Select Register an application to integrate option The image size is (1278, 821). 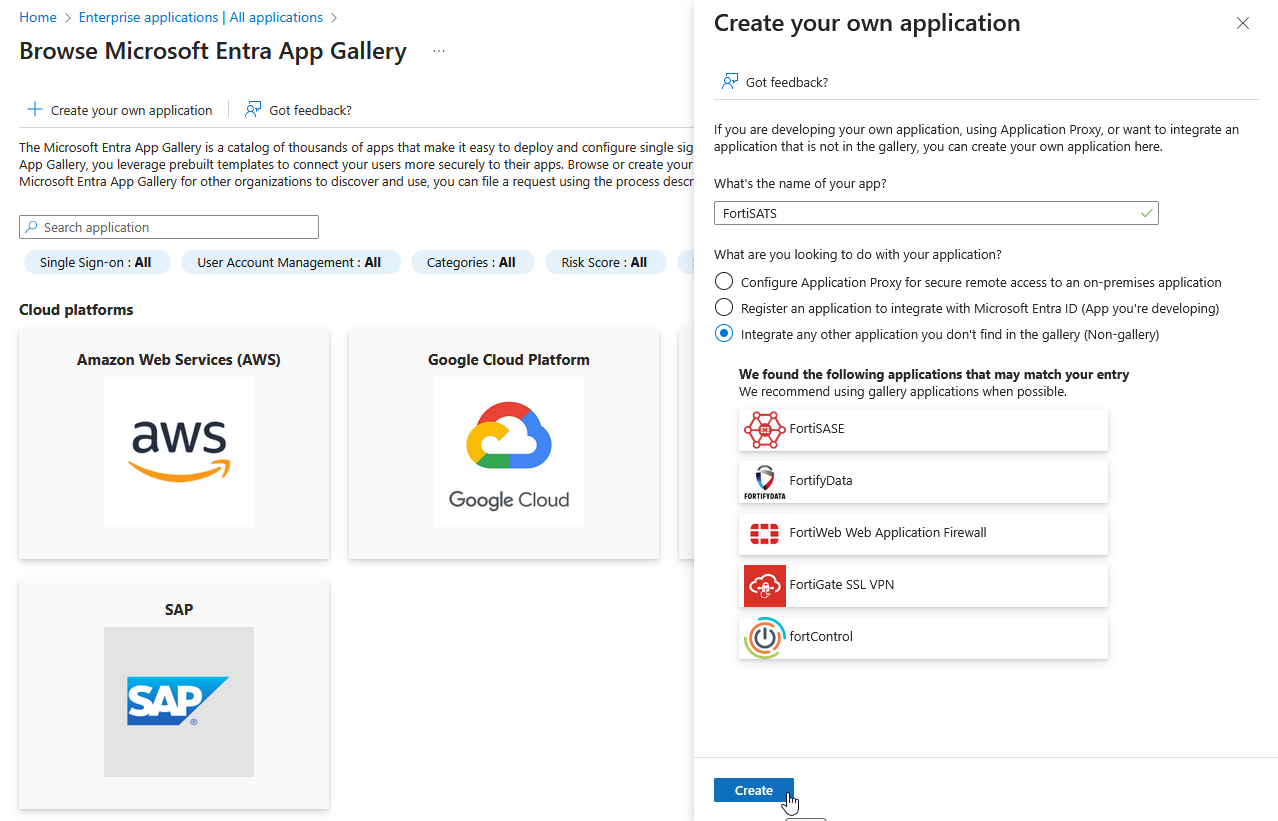(x=724, y=308)
